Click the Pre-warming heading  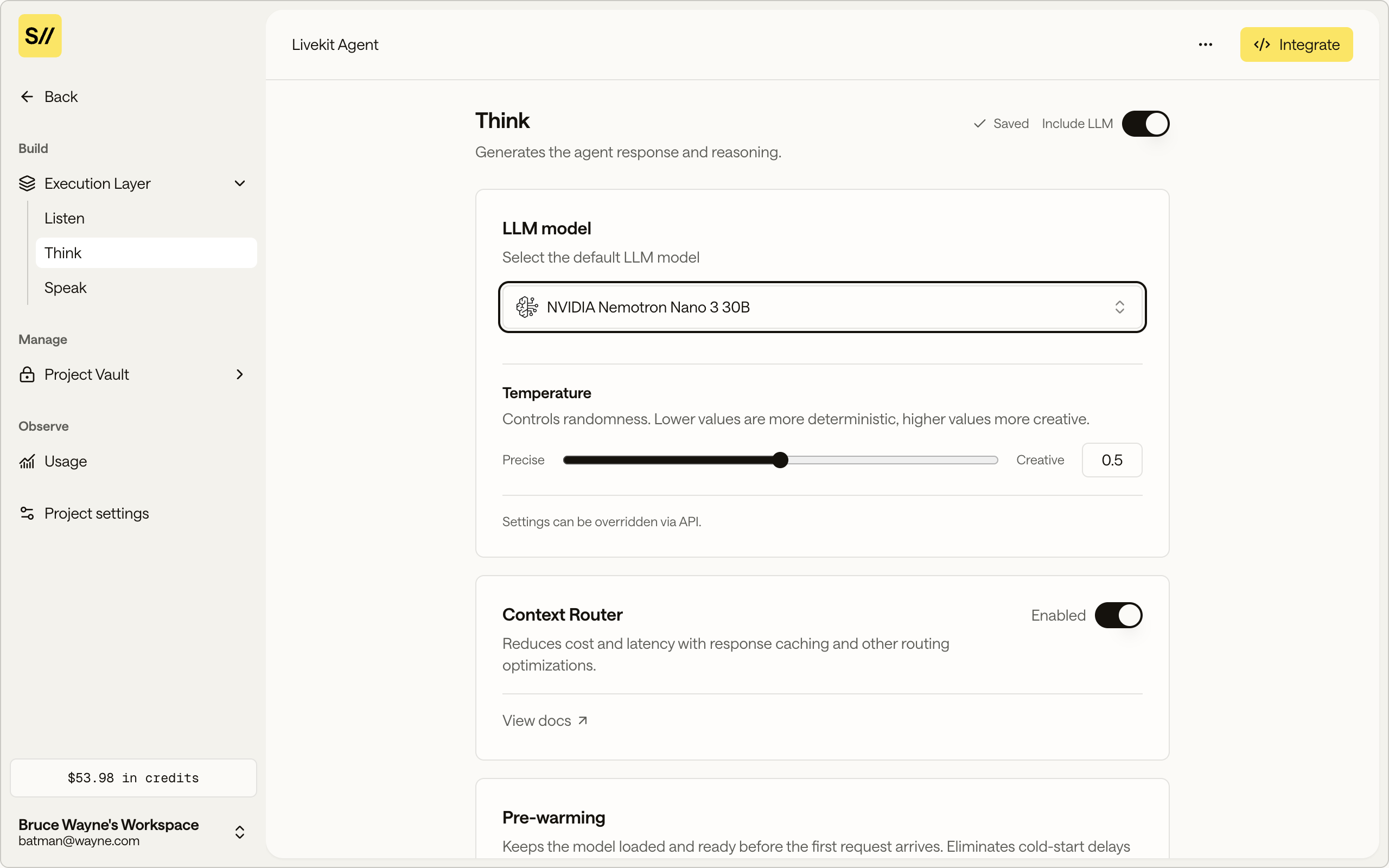pyautogui.click(x=553, y=818)
